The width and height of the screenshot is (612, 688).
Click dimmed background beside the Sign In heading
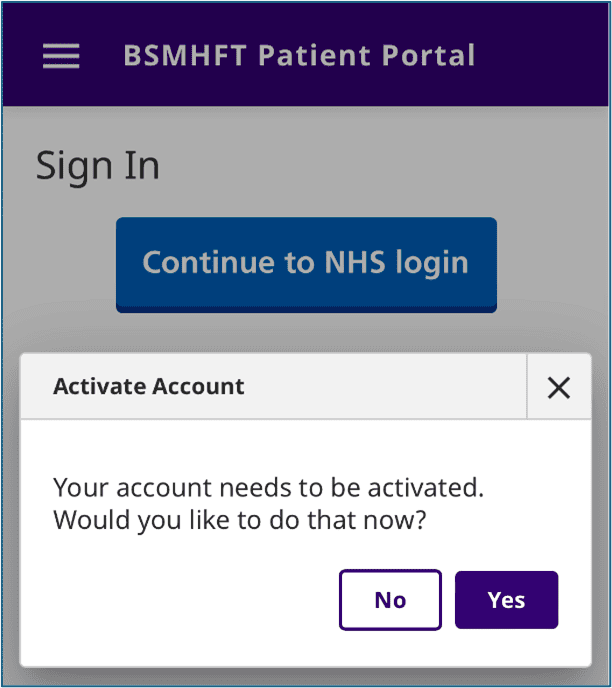(x=380, y=166)
